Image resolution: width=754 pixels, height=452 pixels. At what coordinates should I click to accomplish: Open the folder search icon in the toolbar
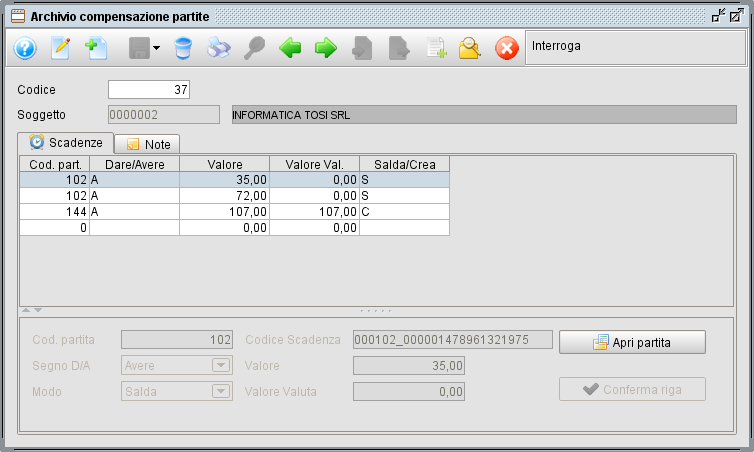pyautogui.click(x=470, y=48)
